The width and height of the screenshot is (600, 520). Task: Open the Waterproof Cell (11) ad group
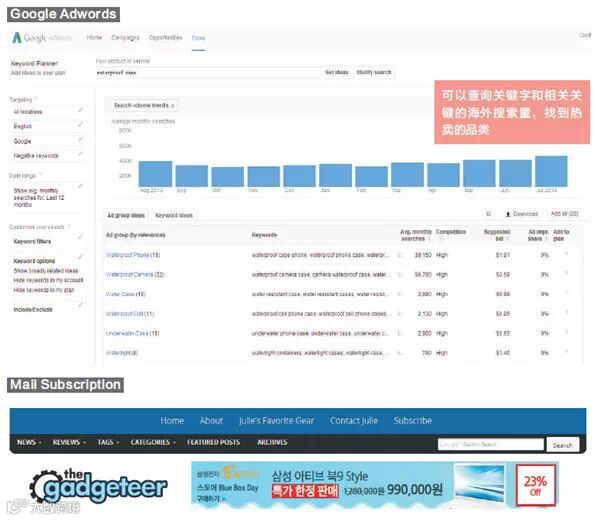coord(130,314)
